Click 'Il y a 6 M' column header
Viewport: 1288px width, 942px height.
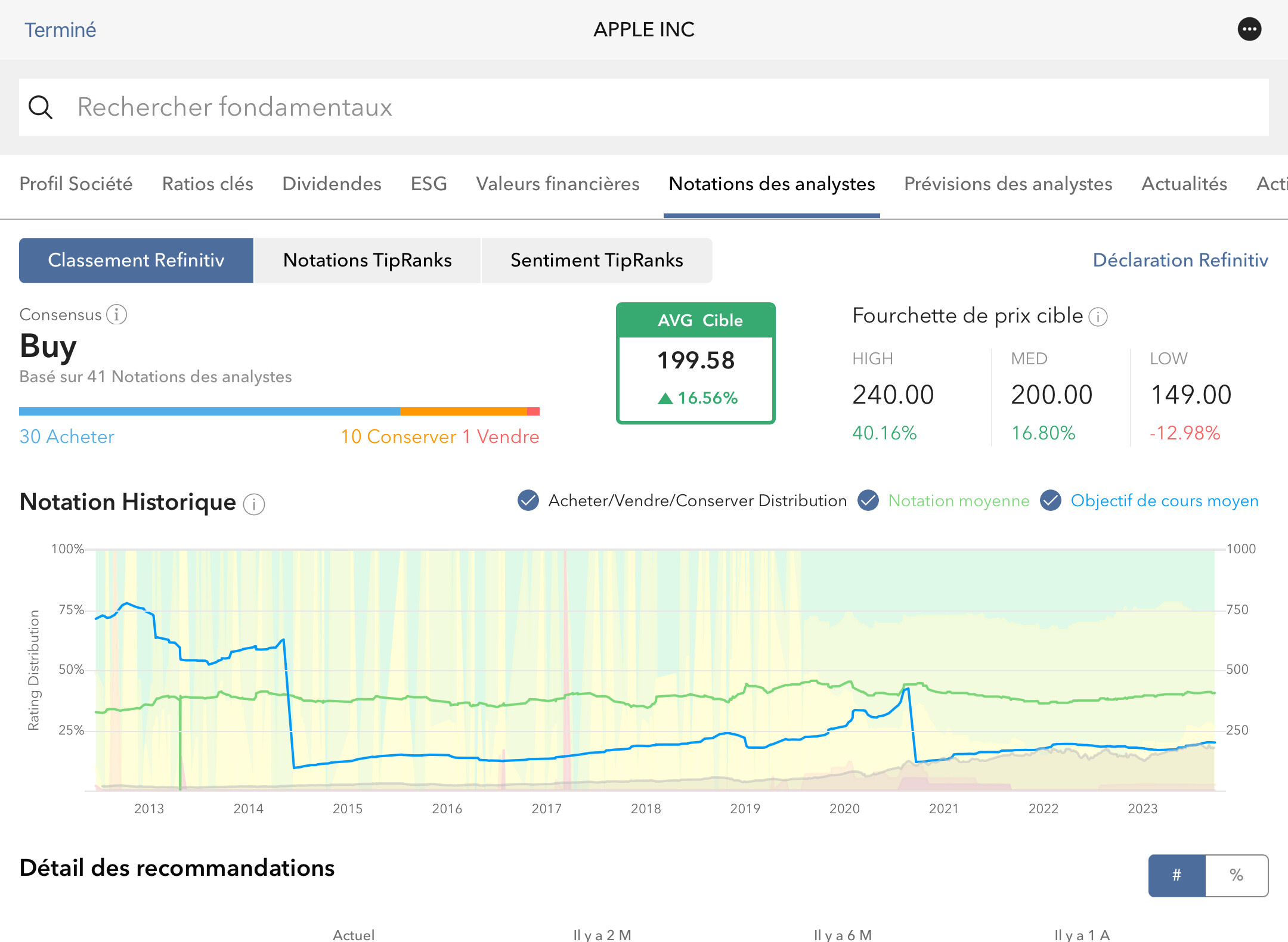pos(843,934)
